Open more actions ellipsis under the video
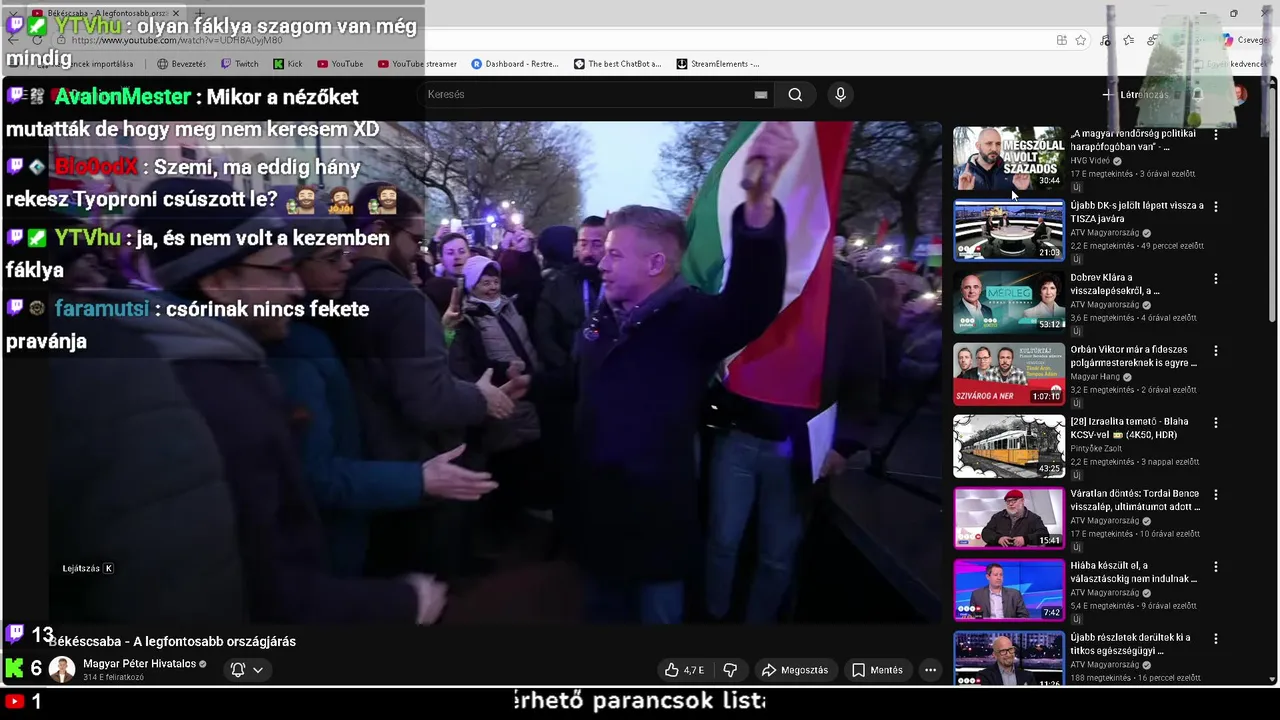 [930, 670]
